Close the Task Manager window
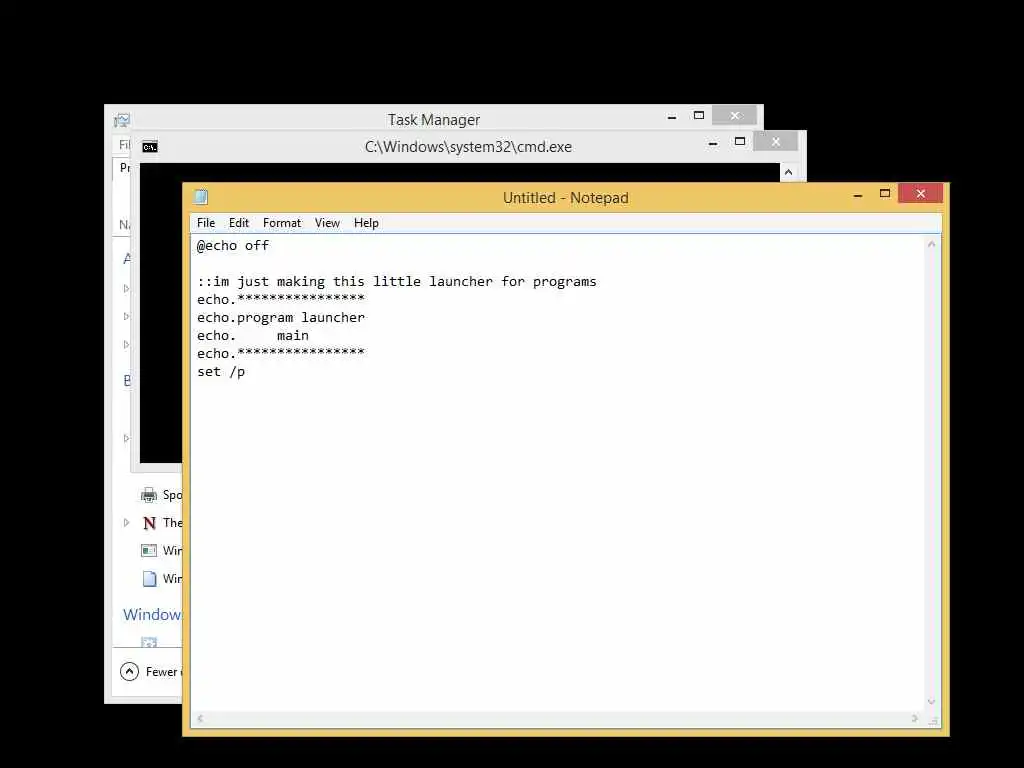 pos(735,116)
